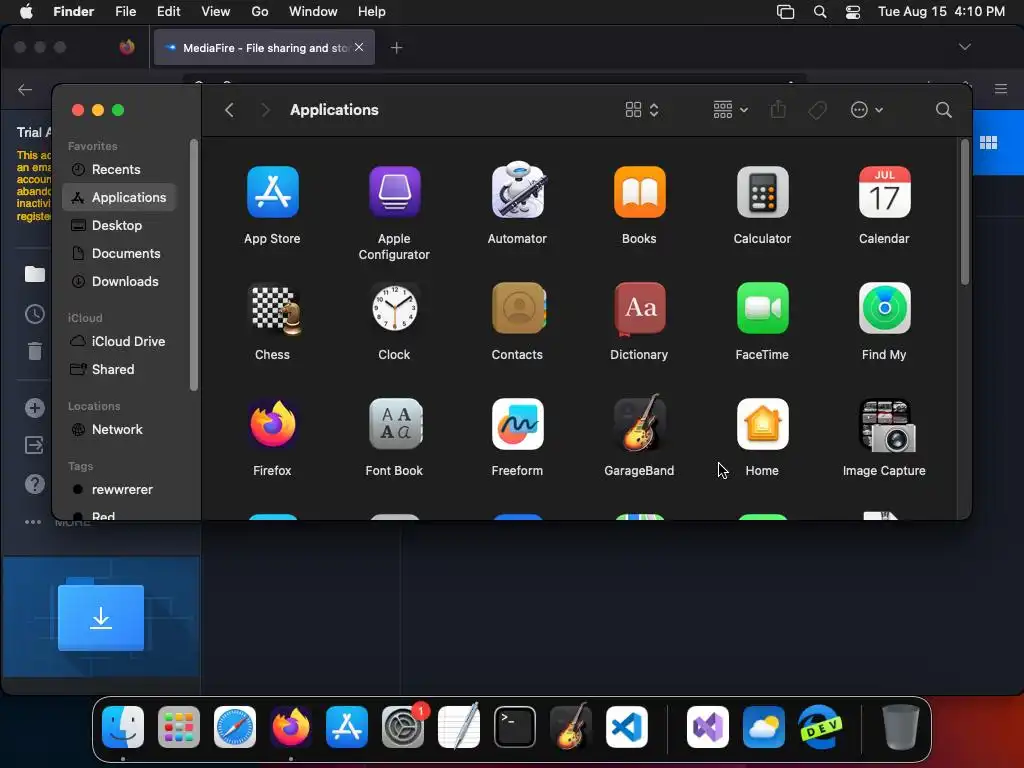
Task: Open the Trash in the Dock
Action: click(901, 726)
